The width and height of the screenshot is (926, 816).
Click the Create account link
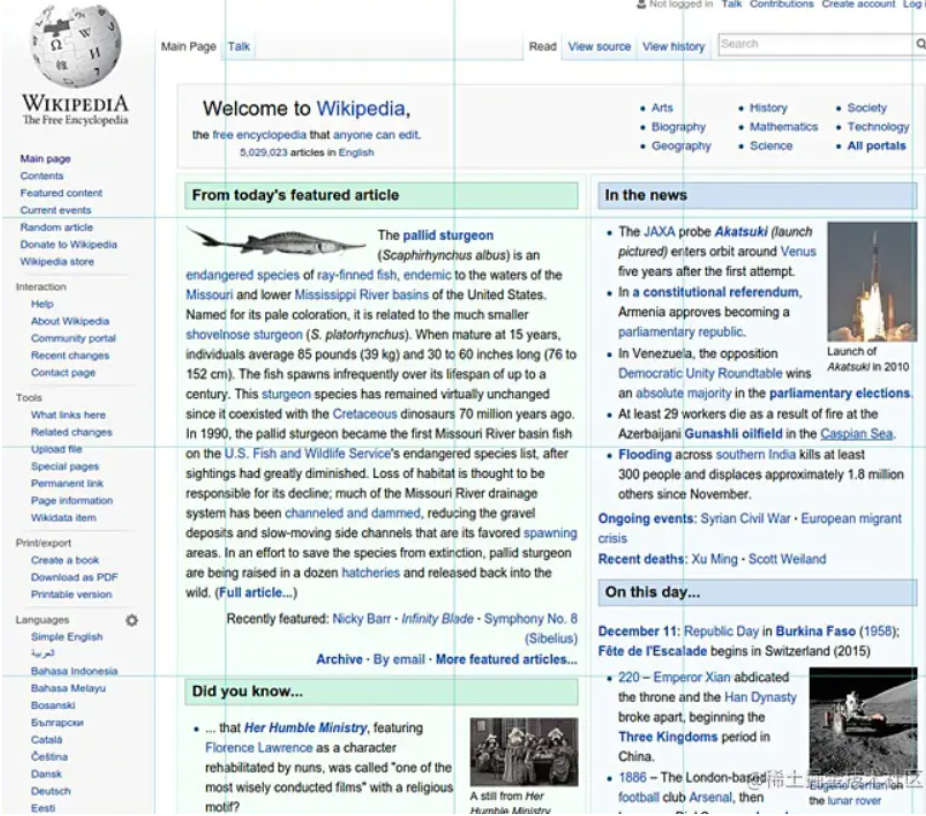pyautogui.click(x=858, y=4)
